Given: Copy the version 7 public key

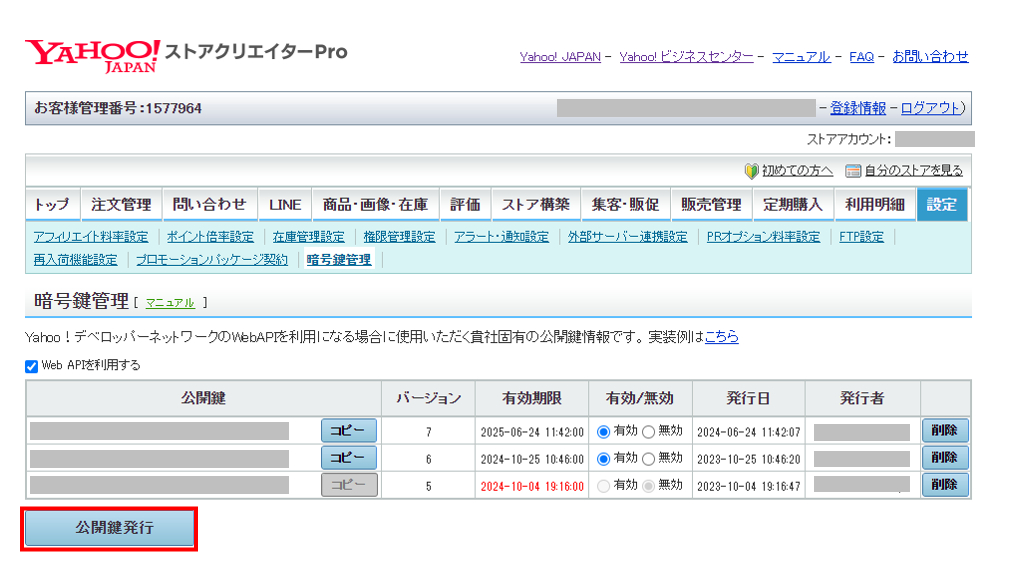Looking at the screenshot, I should click(x=349, y=431).
